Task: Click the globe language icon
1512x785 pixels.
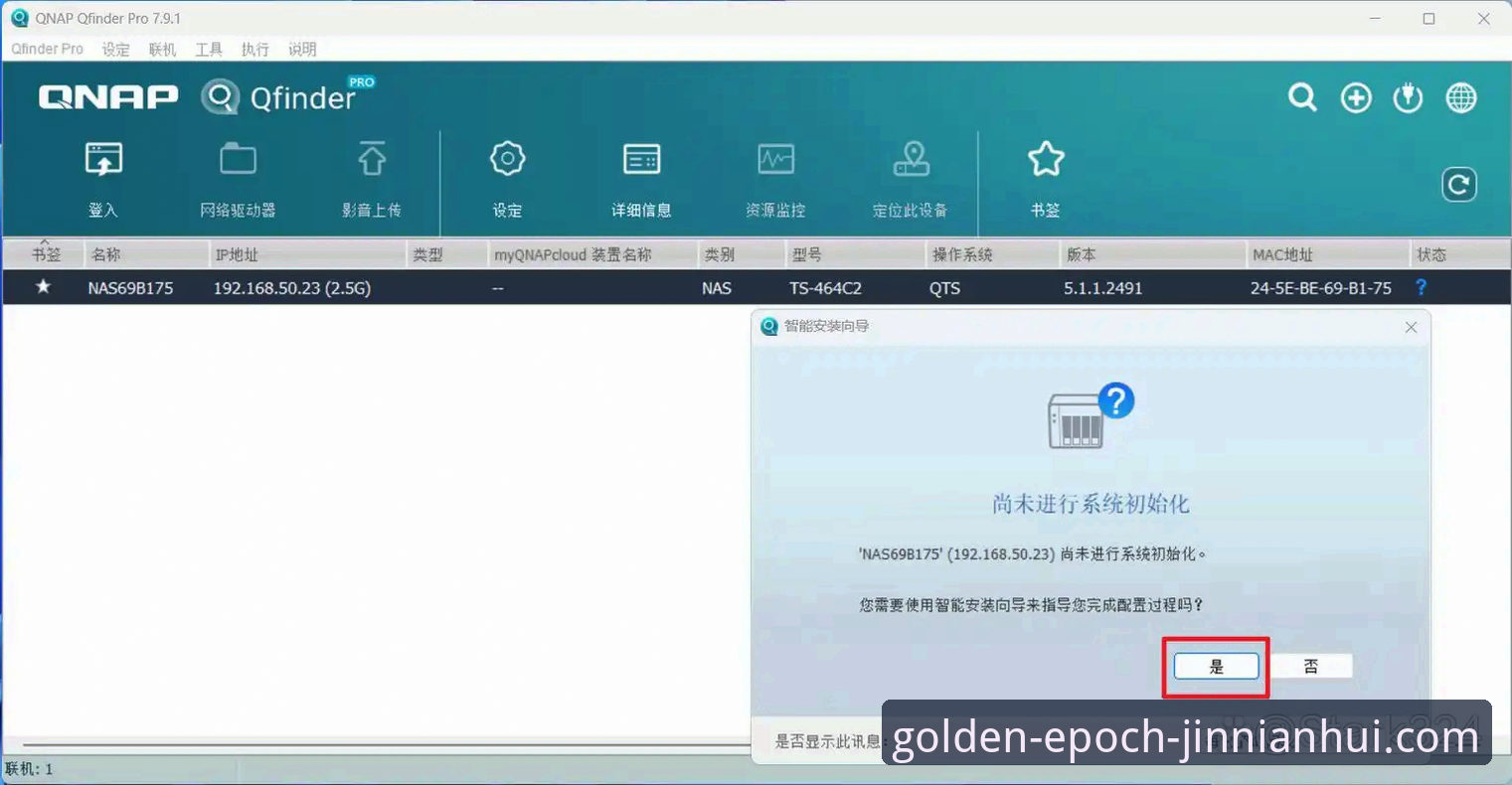Action: (1460, 97)
